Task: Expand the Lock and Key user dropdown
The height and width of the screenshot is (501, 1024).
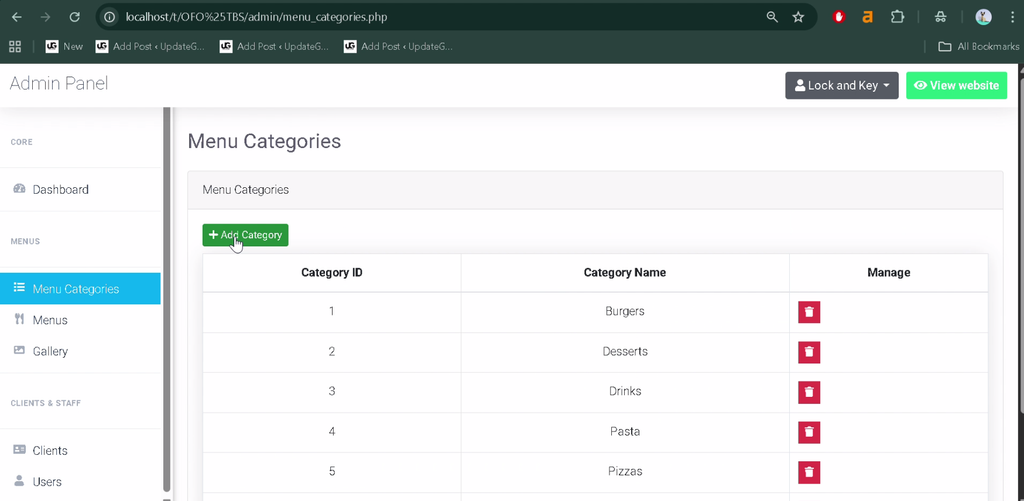Action: pos(842,86)
